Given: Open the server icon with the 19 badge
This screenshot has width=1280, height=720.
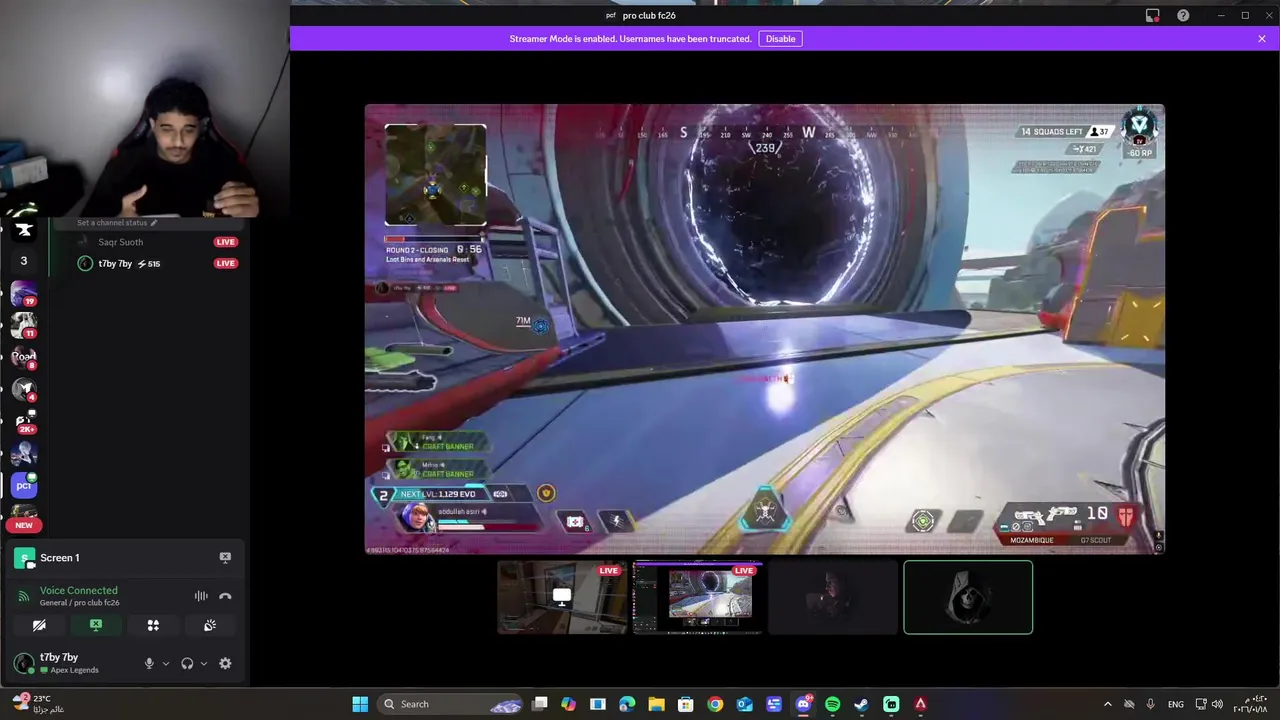Looking at the screenshot, I should point(24,294).
